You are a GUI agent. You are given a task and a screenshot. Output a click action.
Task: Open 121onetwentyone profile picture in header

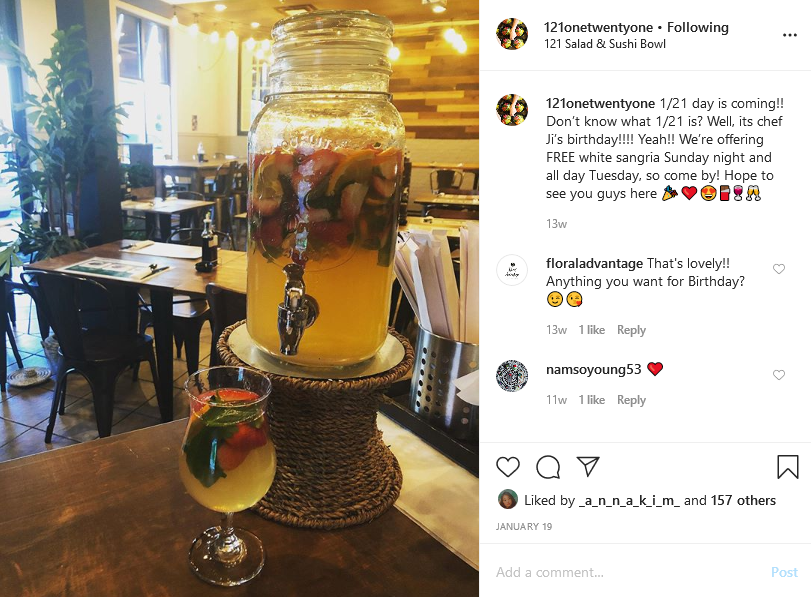click(x=512, y=34)
